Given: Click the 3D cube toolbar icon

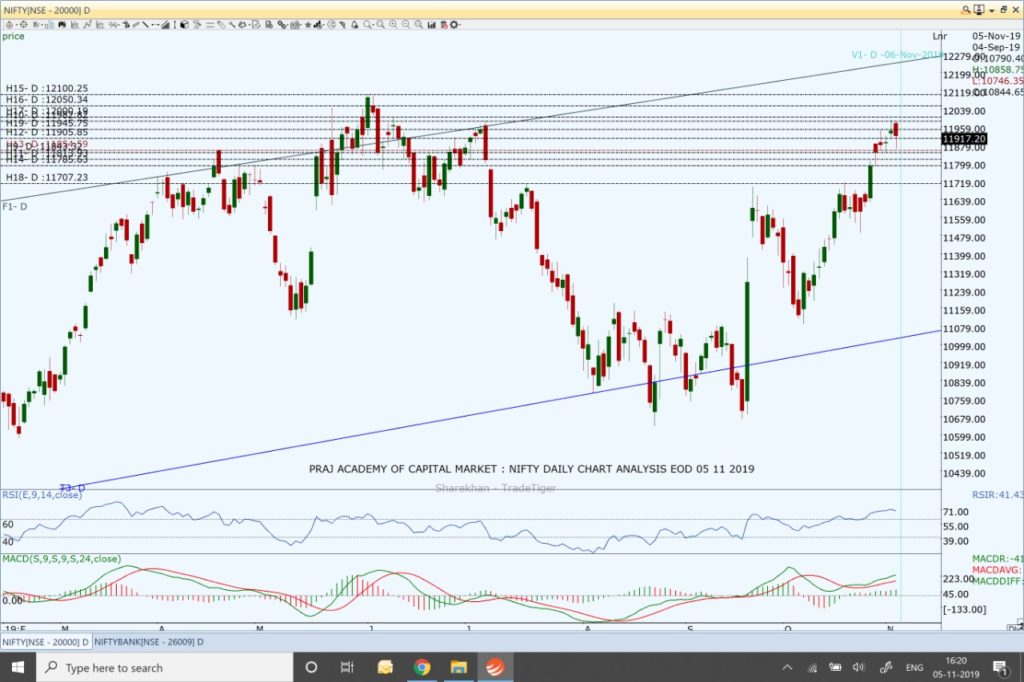Looking at the screenshot, I should pyautogui.click(x=185, y=25).
